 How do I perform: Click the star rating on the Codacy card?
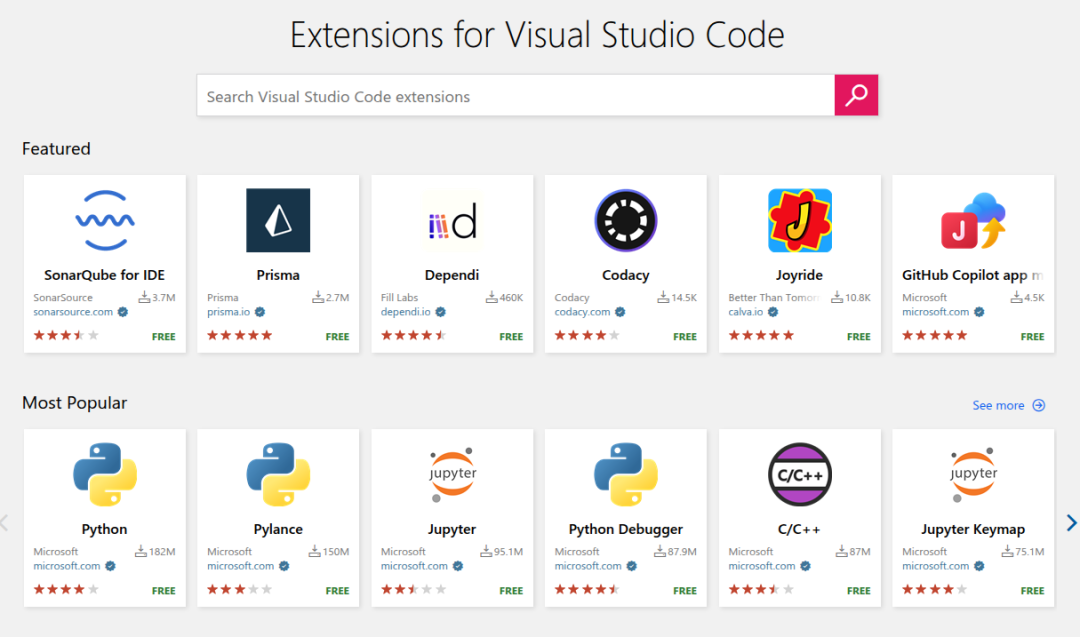(x=587, y=335)
